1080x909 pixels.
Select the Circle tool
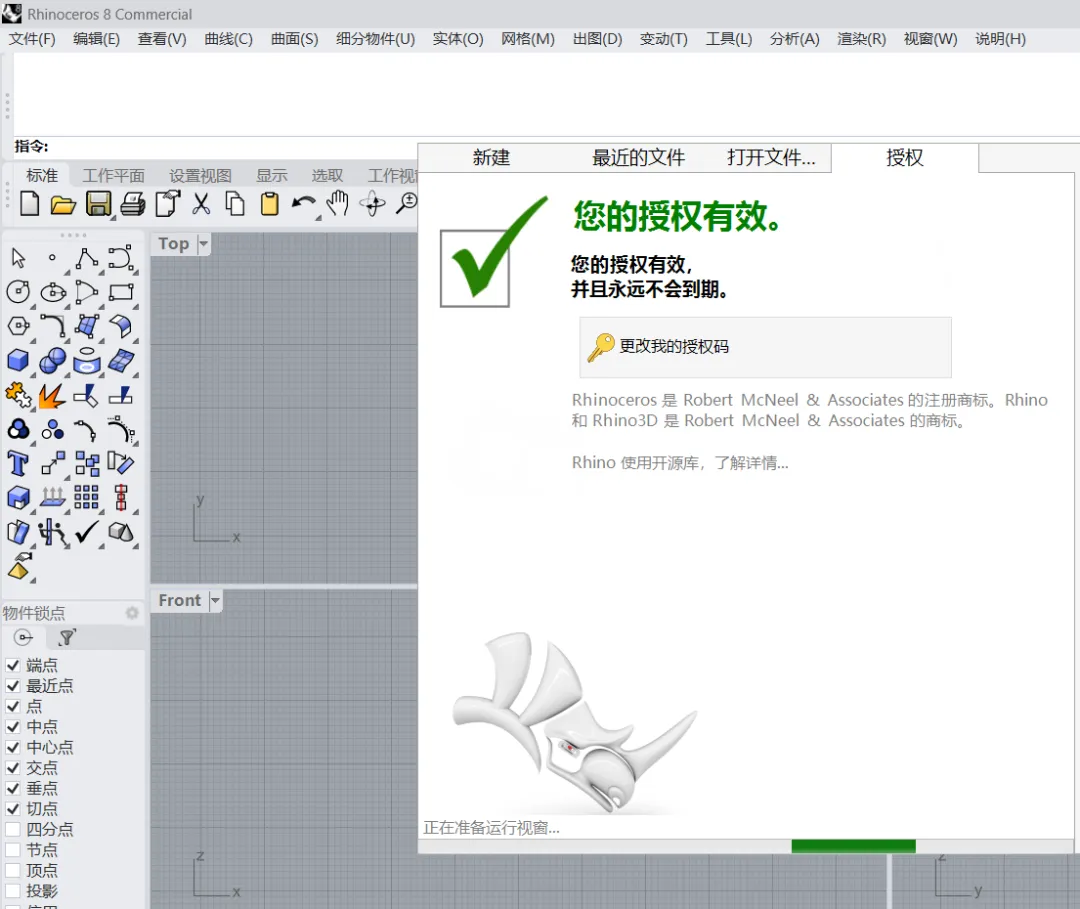coord(18,292)
